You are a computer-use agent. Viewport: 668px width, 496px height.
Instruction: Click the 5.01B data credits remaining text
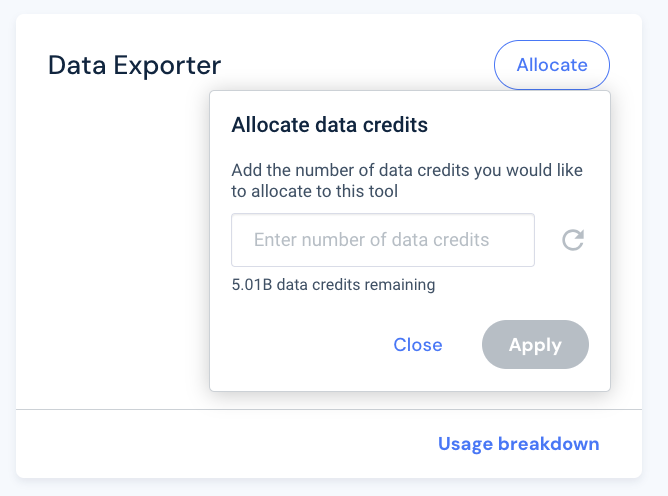[x=333, y=285]
